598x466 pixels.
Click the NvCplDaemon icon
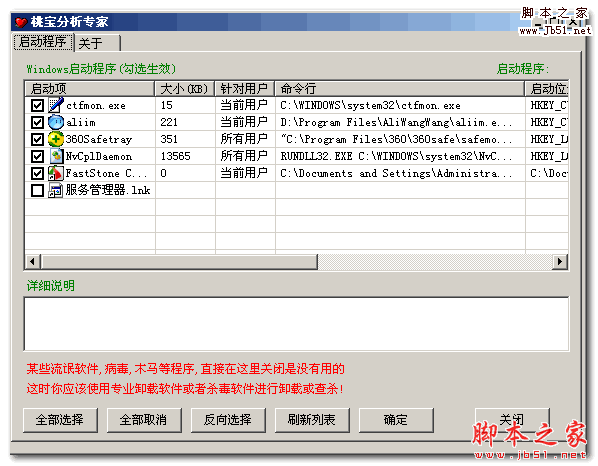point(56,156)
